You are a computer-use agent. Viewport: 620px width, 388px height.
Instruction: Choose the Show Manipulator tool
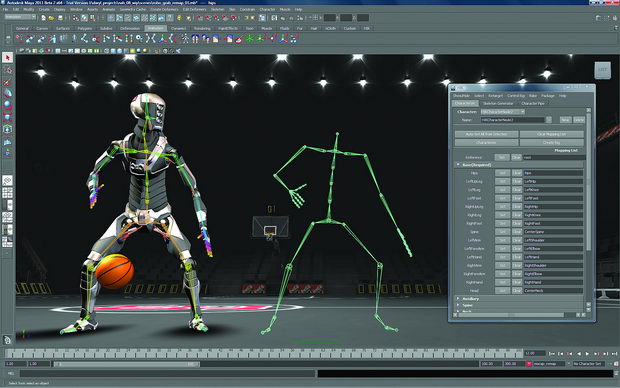(8, 153)
